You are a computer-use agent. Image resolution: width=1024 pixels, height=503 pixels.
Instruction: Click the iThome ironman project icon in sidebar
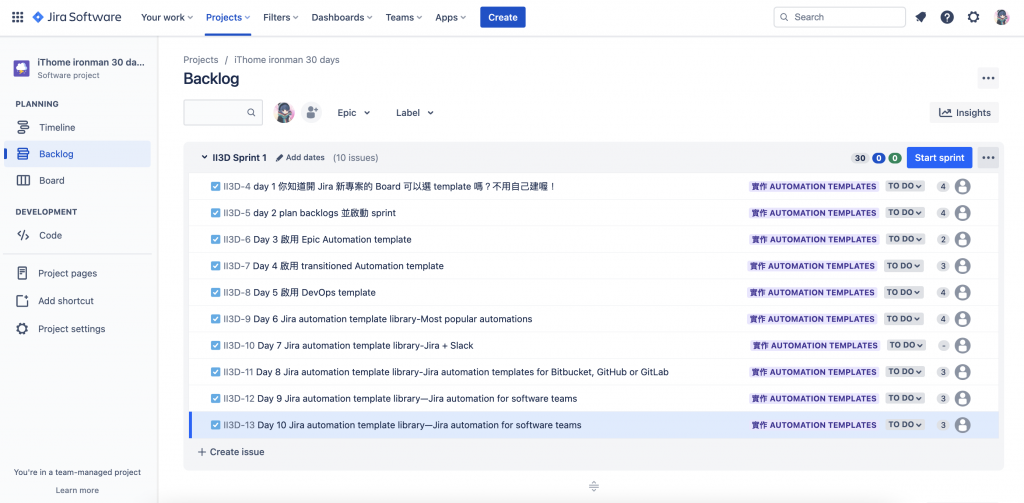click(x=22, y=69)
